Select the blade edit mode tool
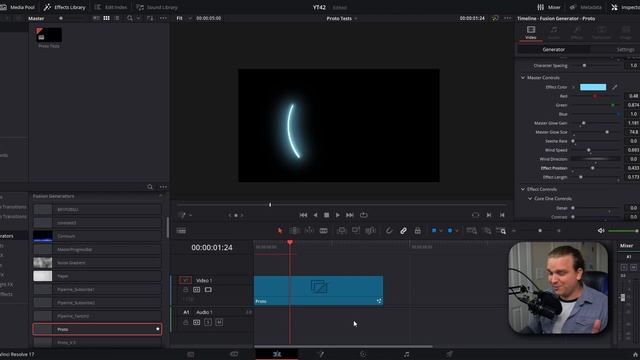Image resolution: width=640 pixels, height=360 pixels. click(x=324, y=231)
